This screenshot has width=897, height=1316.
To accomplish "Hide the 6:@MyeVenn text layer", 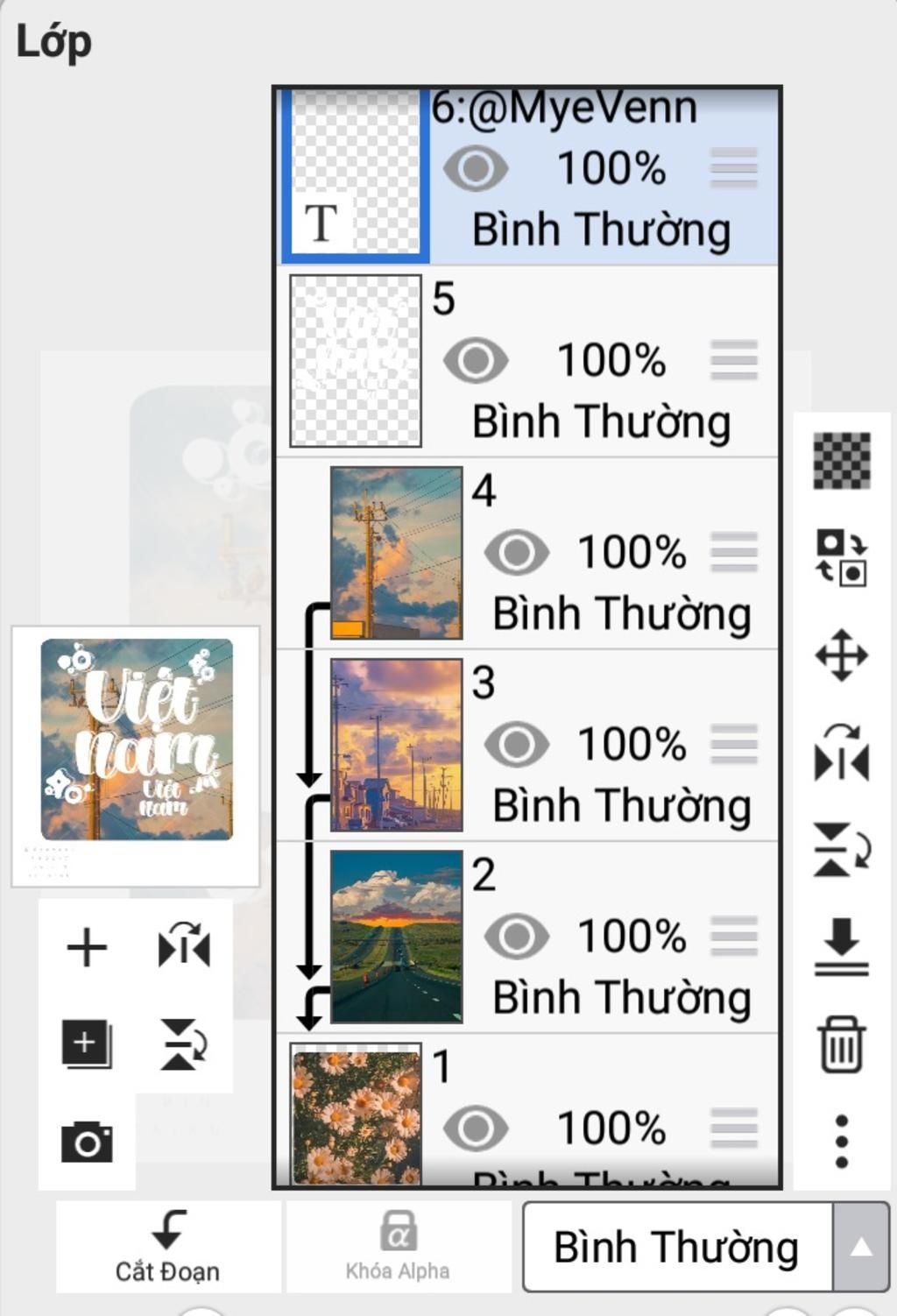I will pyautogui.click(x=476, y=168).
